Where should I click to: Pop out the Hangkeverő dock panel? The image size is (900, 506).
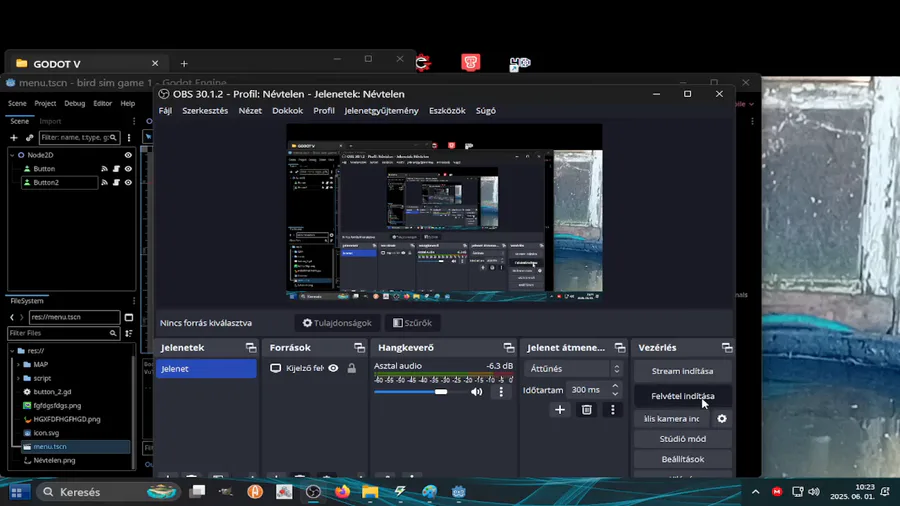point(509,348)
